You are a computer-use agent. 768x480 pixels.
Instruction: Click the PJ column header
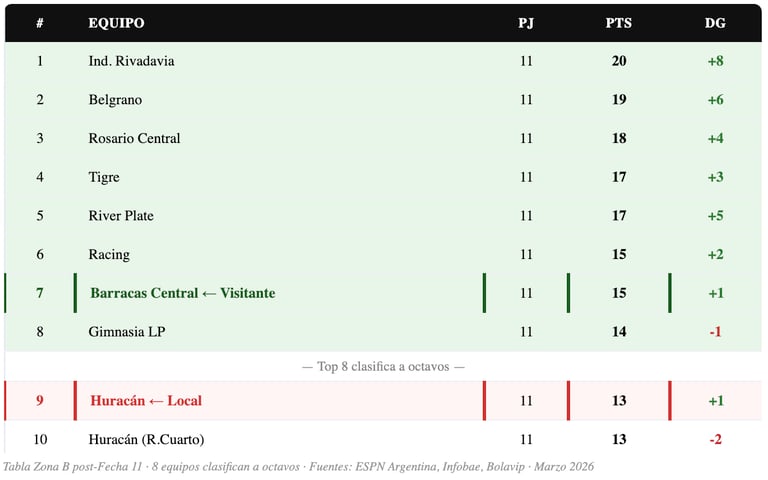(x=526, y=23)
